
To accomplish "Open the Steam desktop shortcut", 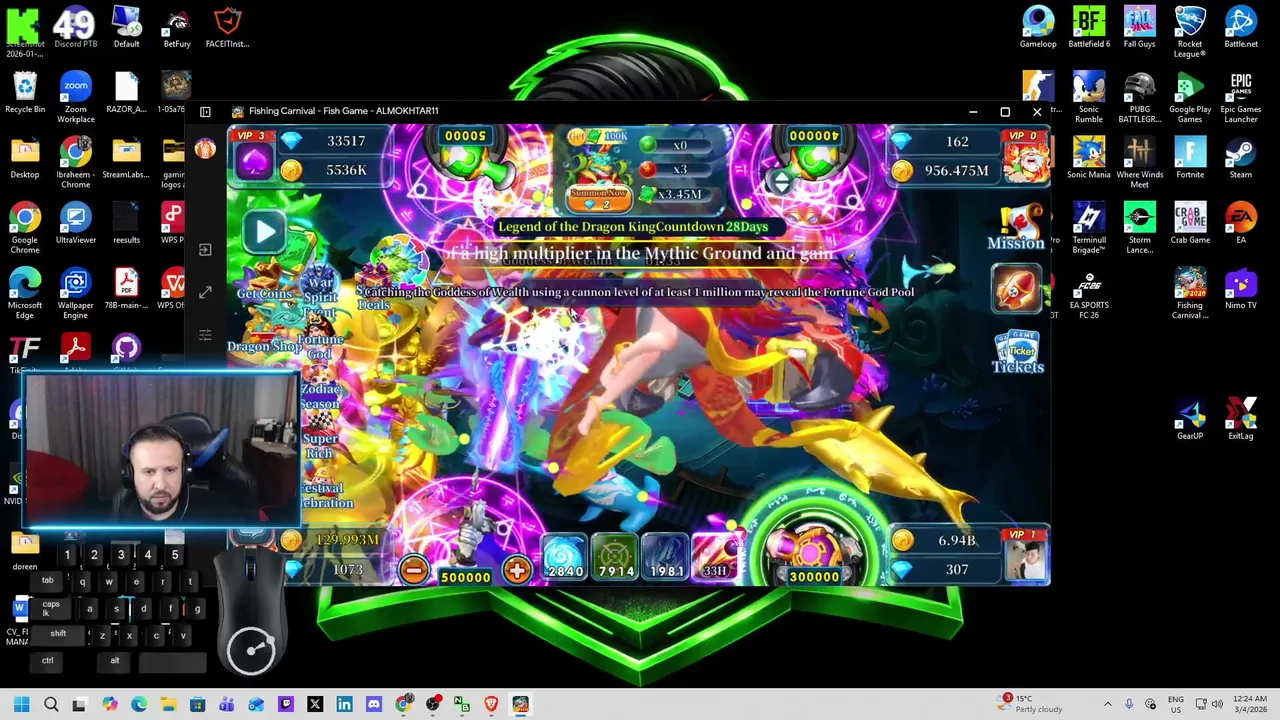I will 1241,158.
